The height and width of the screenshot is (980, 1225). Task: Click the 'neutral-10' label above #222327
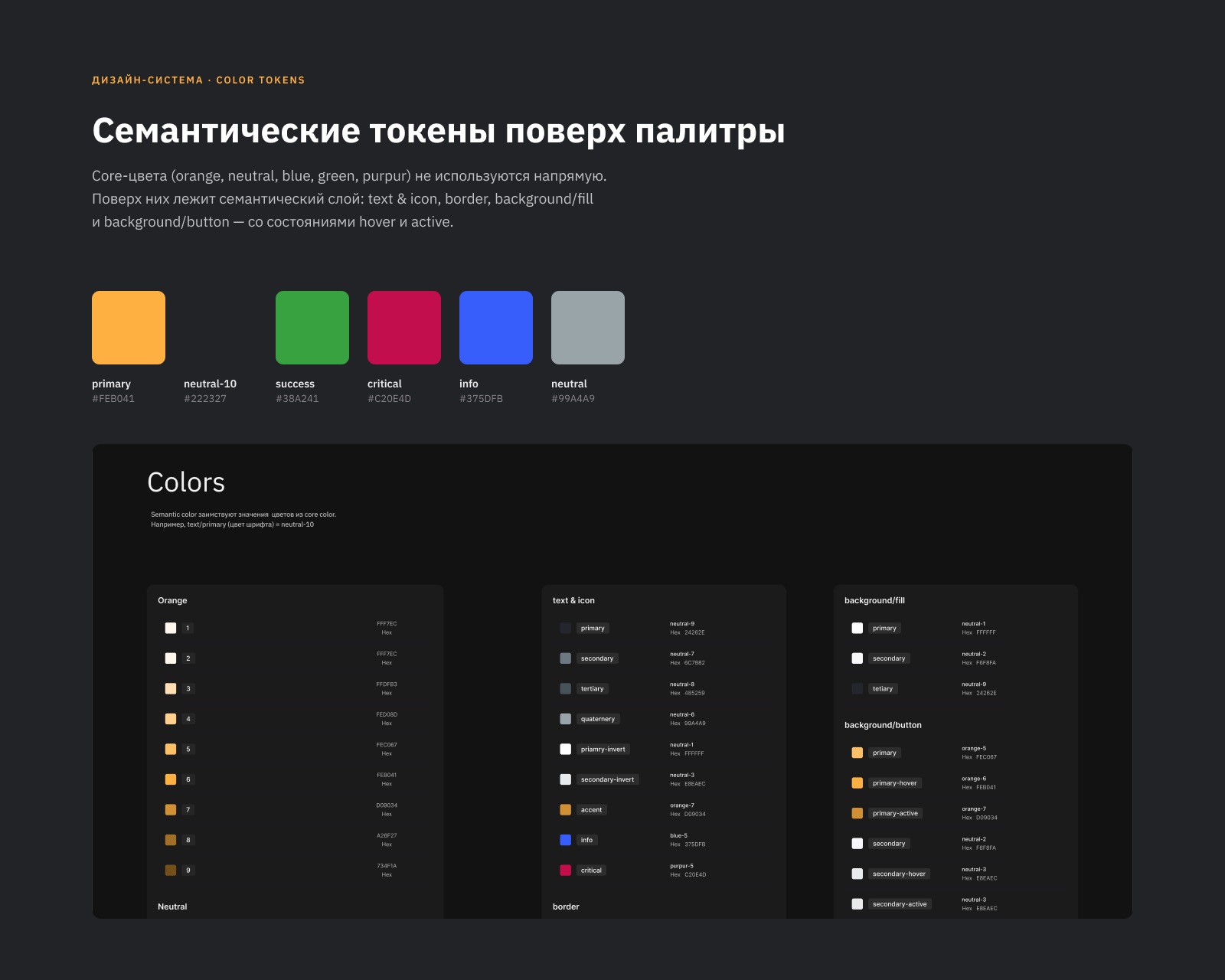[210, 384]
